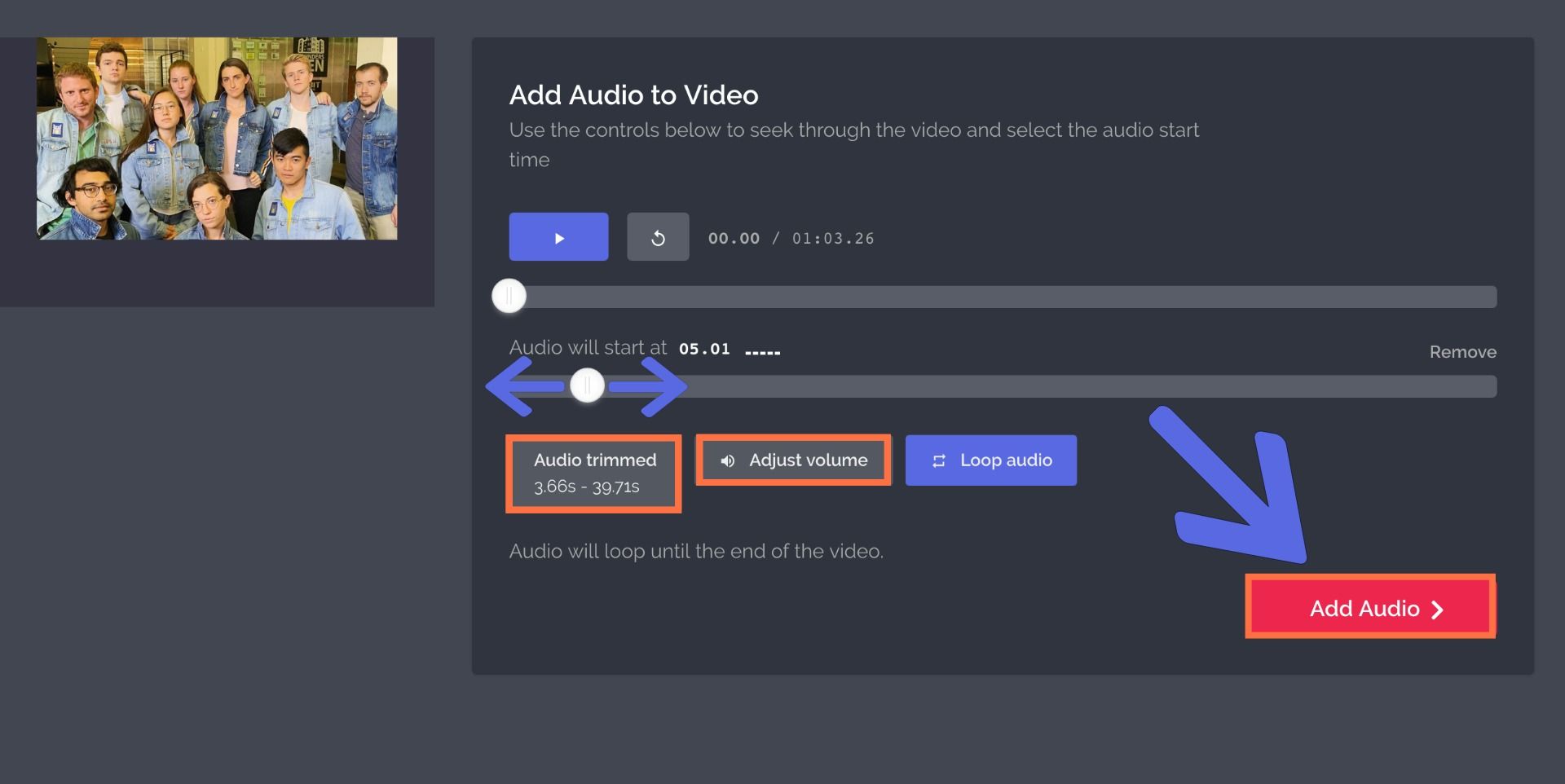Click the left blue arrow beside audio handle
Screen dimensions: 1565x784
(522, 386)
